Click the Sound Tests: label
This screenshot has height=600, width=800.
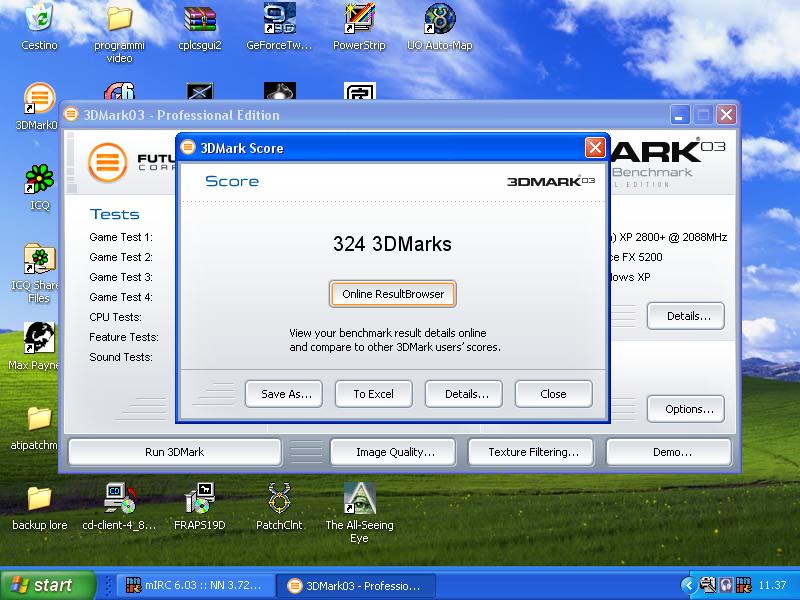click(121, 357)
